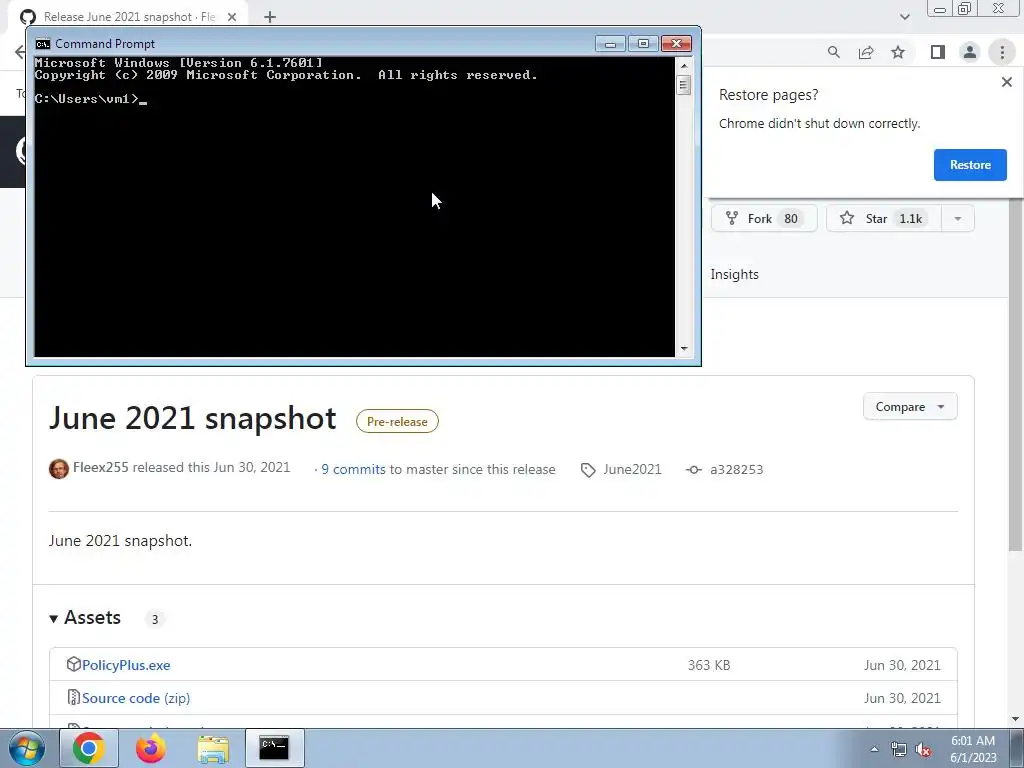
Task: Click the fork count 80
Action: [791, 219]
